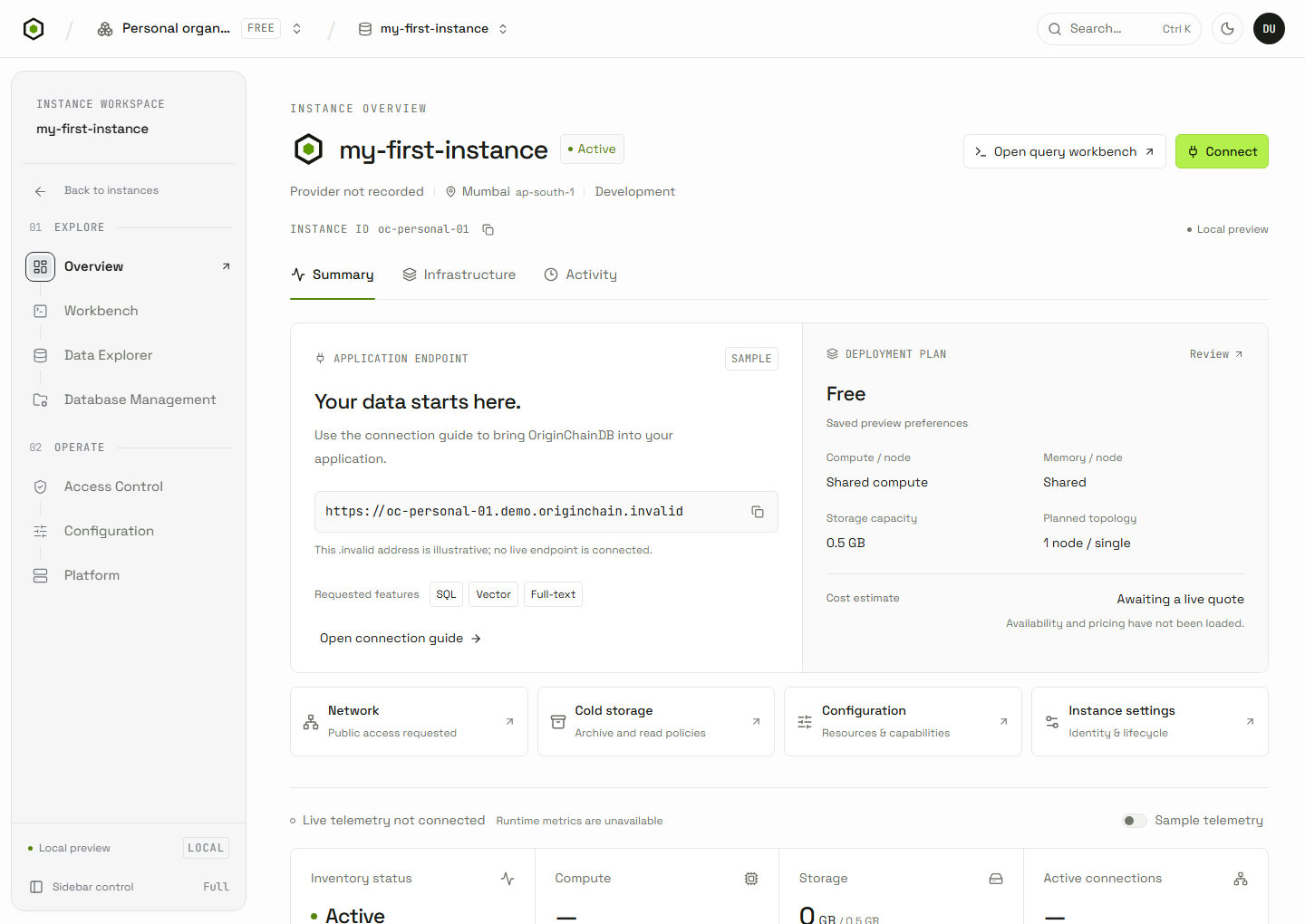Click the Search input field
Viewport: 1305px width, 924px height.
point(1119,29)
